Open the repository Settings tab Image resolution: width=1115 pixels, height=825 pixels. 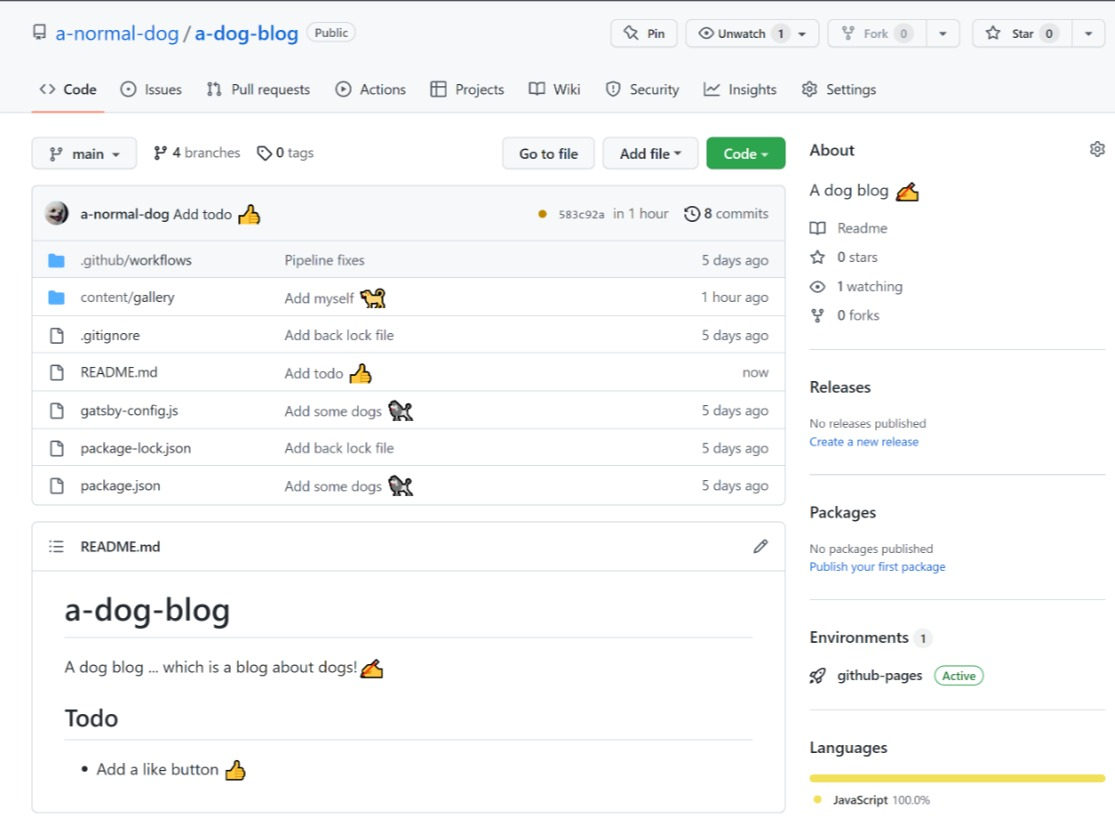838,90
